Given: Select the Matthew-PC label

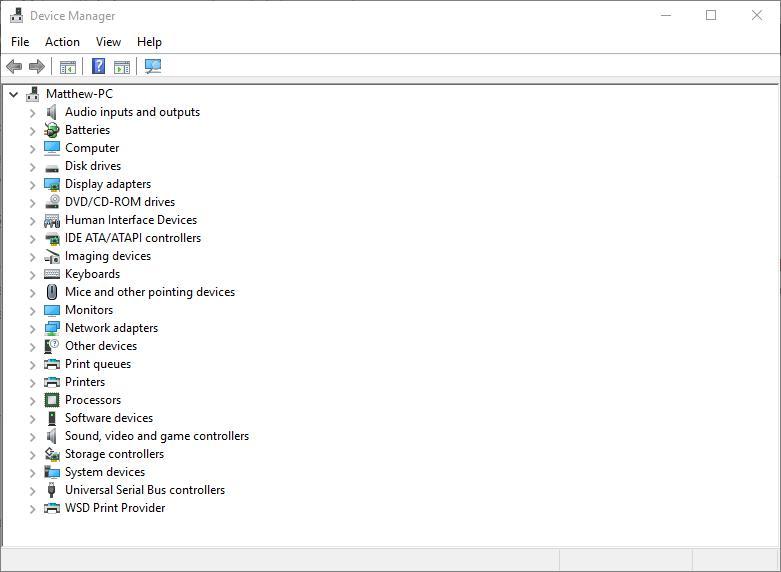Looking at the screenshot, I should point(79,94).
